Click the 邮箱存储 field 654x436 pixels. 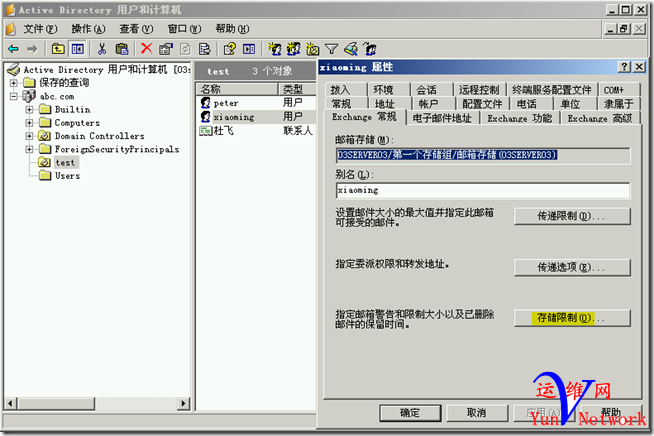(483, 155)
